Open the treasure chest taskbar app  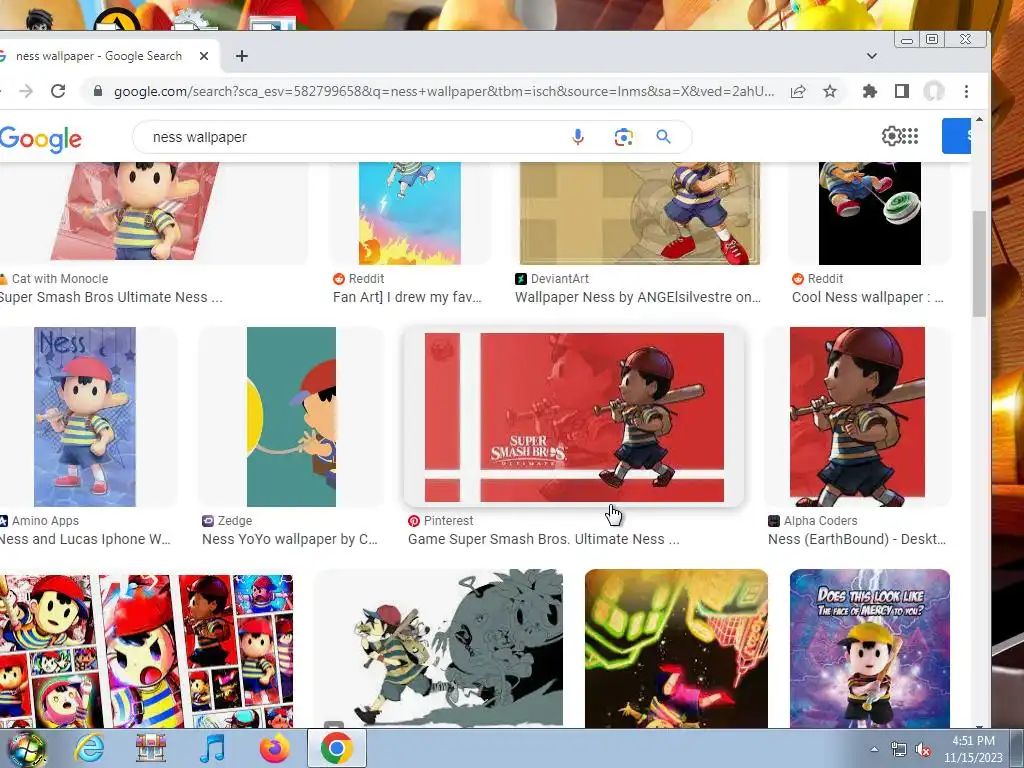(151, 749)
